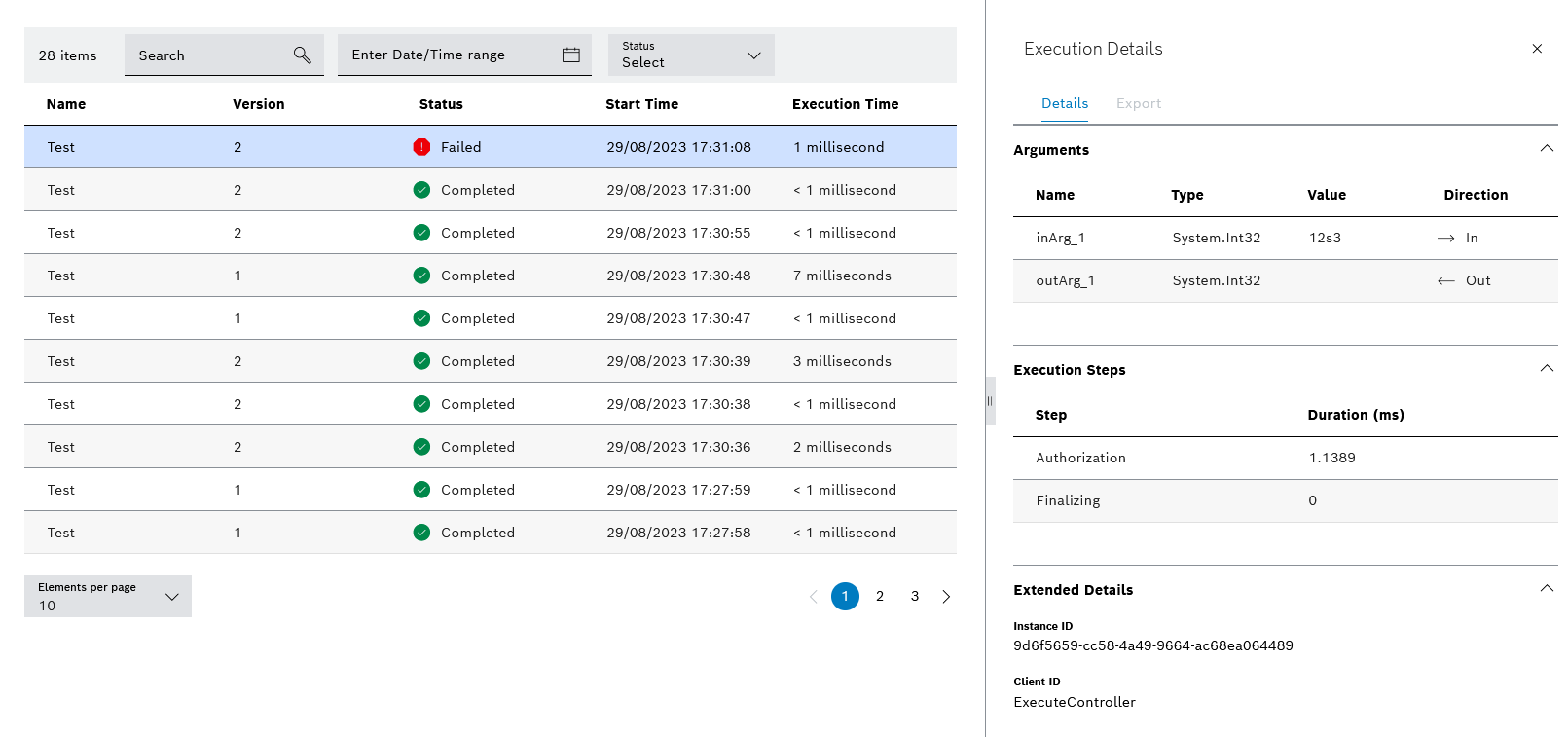Collapse the Arguments section
The height and width of the screenshot is (737, 1568).
[x=1547, y=149]
